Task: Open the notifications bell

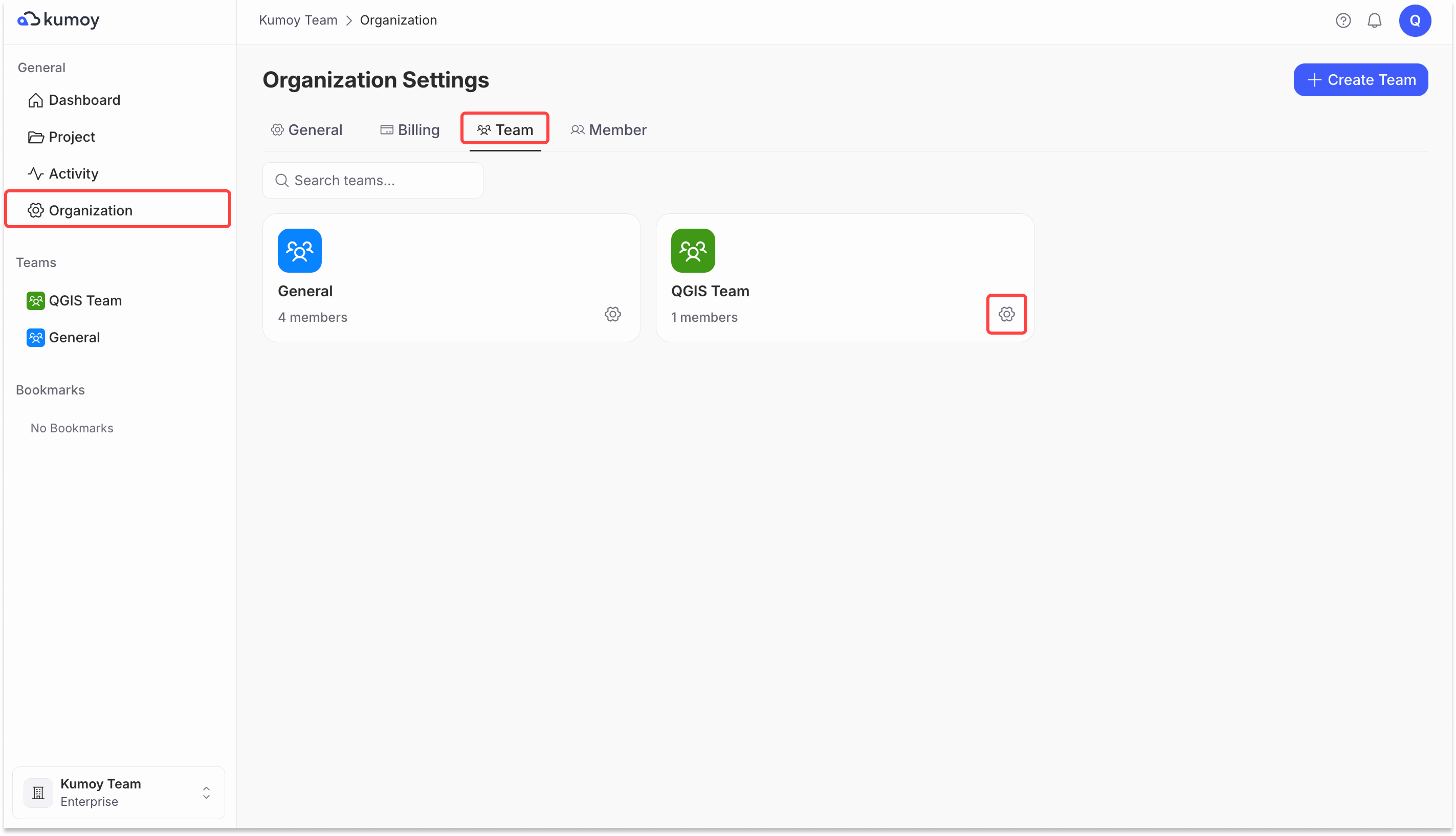Action: click(x=1375, y=20)
